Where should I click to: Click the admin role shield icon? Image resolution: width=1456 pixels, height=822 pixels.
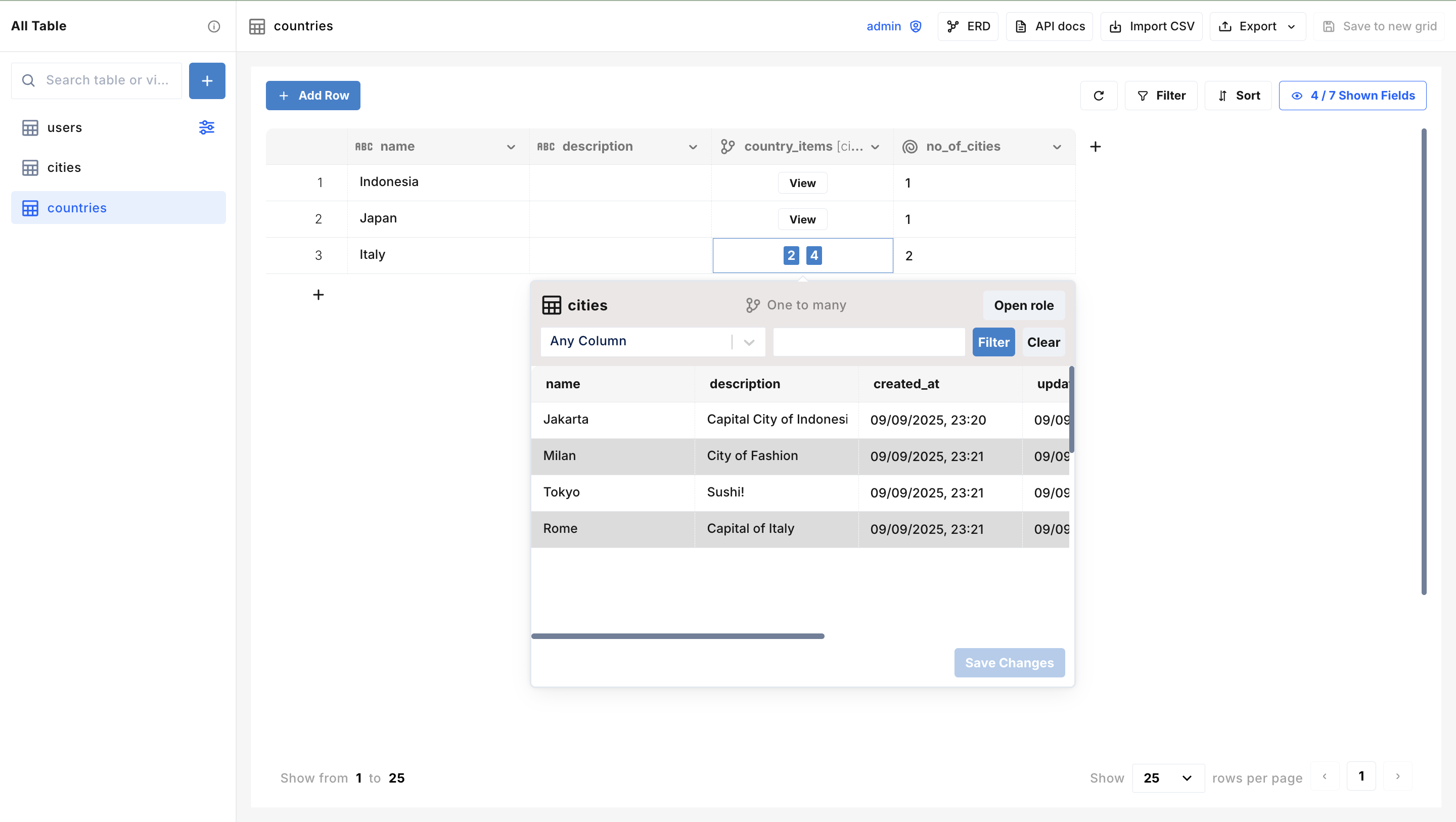point(916,26)
